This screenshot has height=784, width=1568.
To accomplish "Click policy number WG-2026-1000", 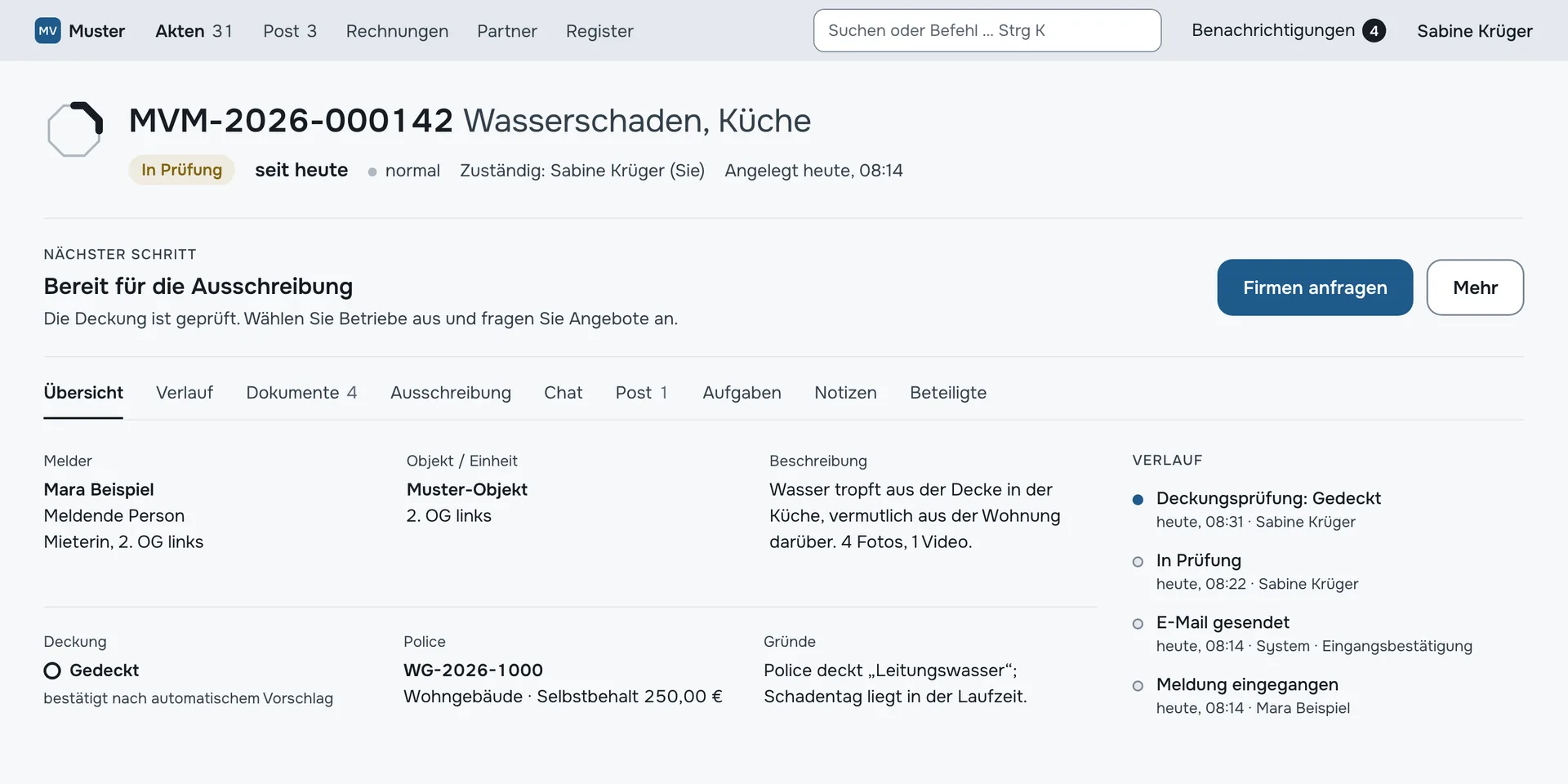I will 473,670.
